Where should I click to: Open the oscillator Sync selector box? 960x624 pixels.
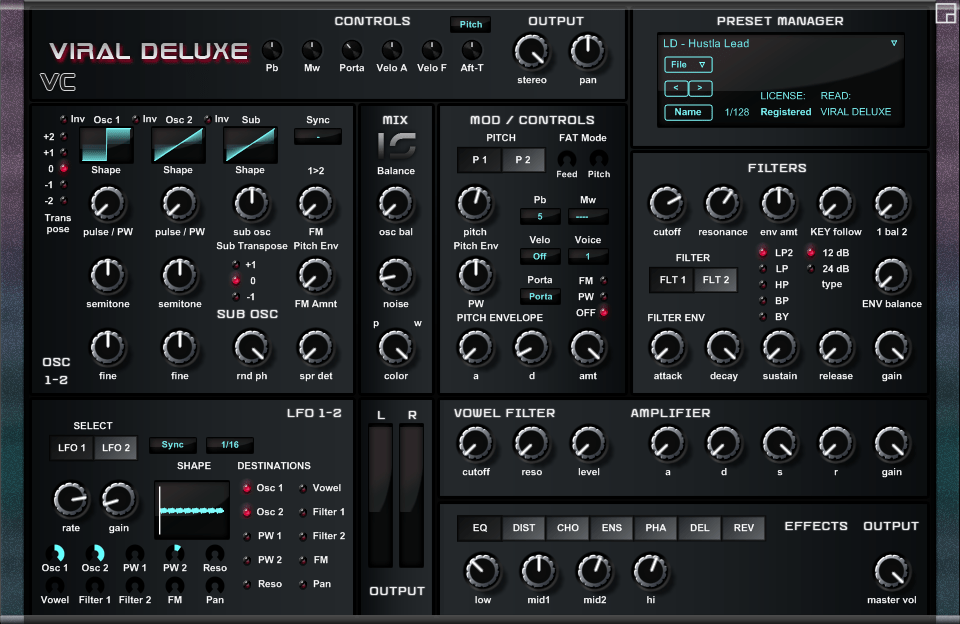pyautogui.click(x=318, y=137)
